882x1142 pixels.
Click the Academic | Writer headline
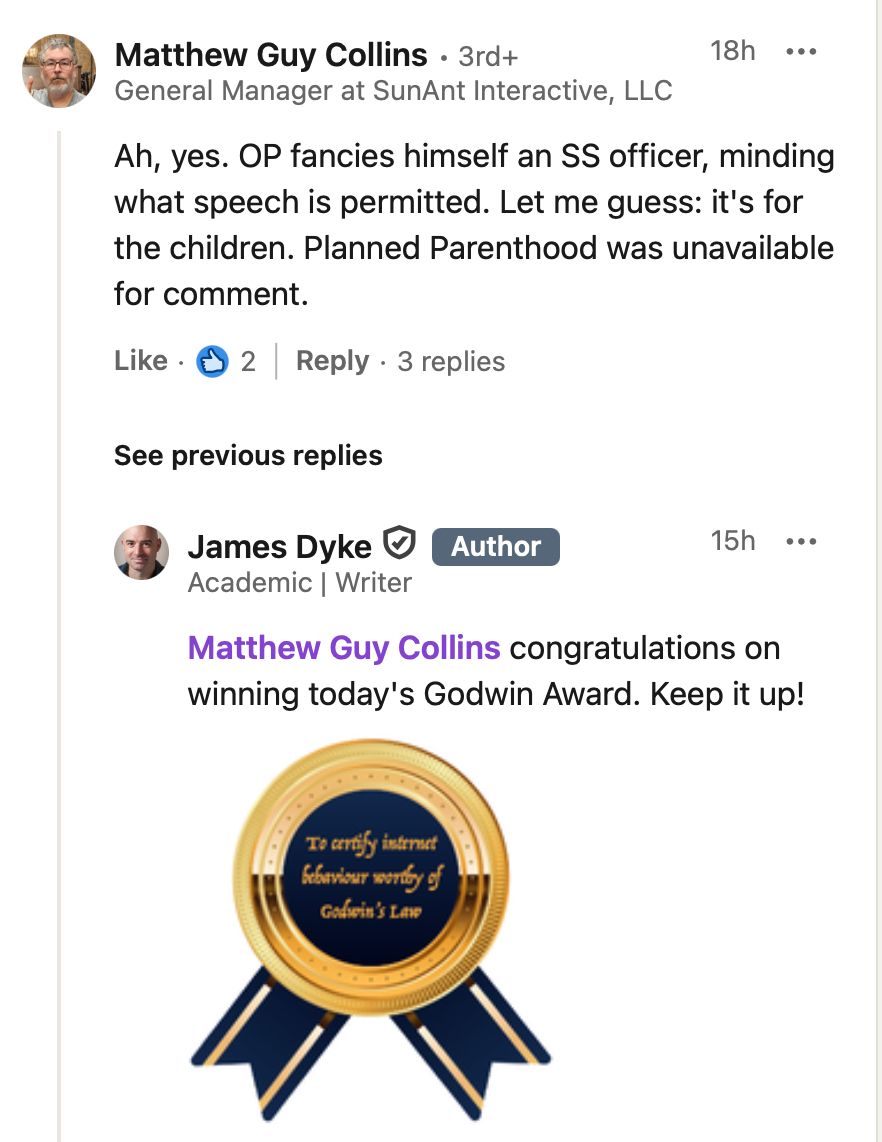[x=299, y=582]
